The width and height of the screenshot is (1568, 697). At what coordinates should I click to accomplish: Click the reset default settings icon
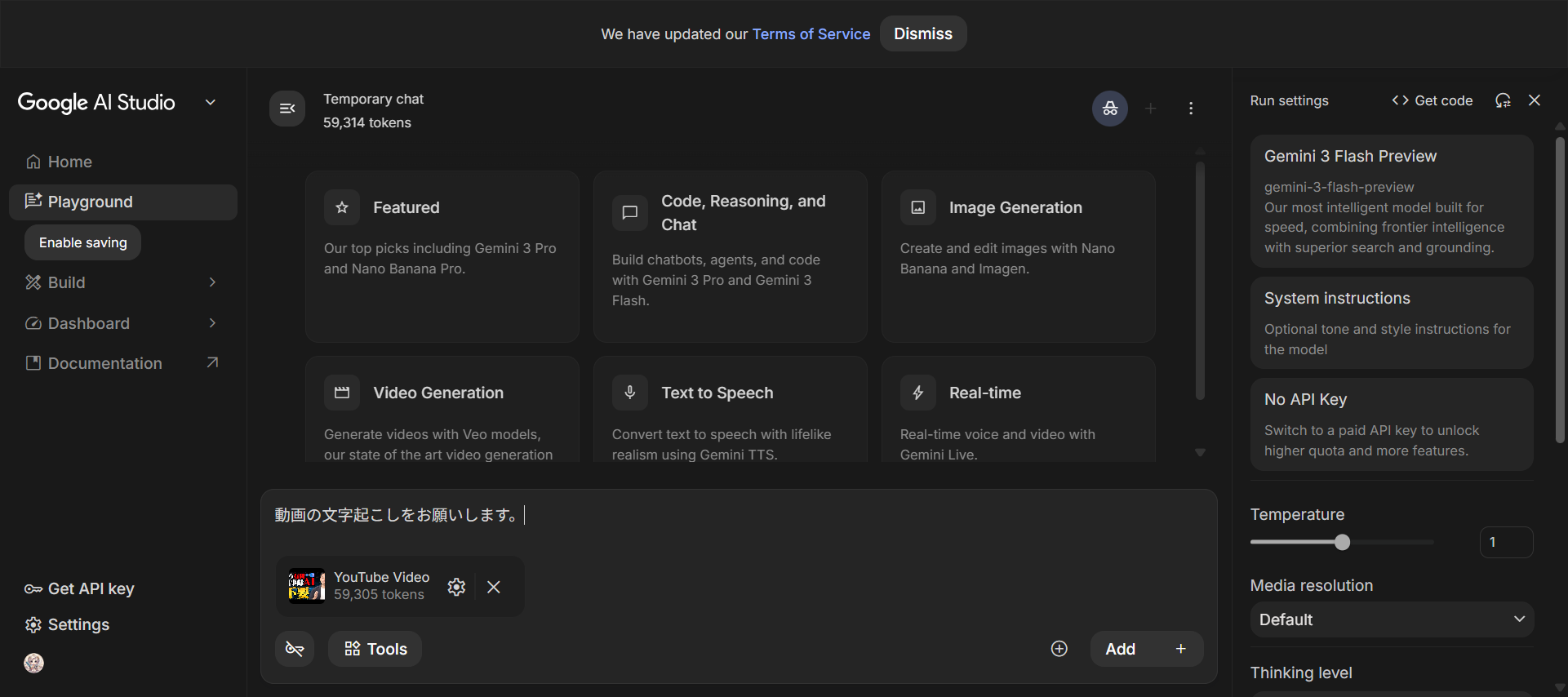point(1503,100)
